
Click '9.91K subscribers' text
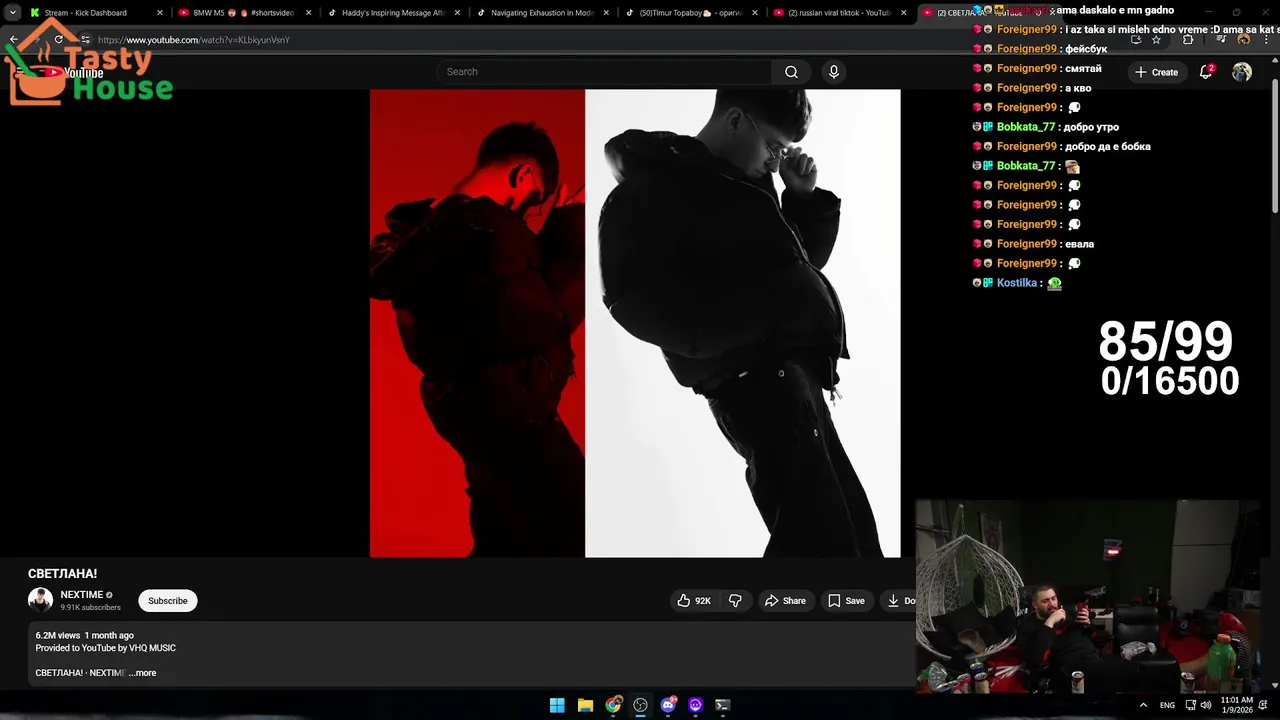(x=90, y=608)
